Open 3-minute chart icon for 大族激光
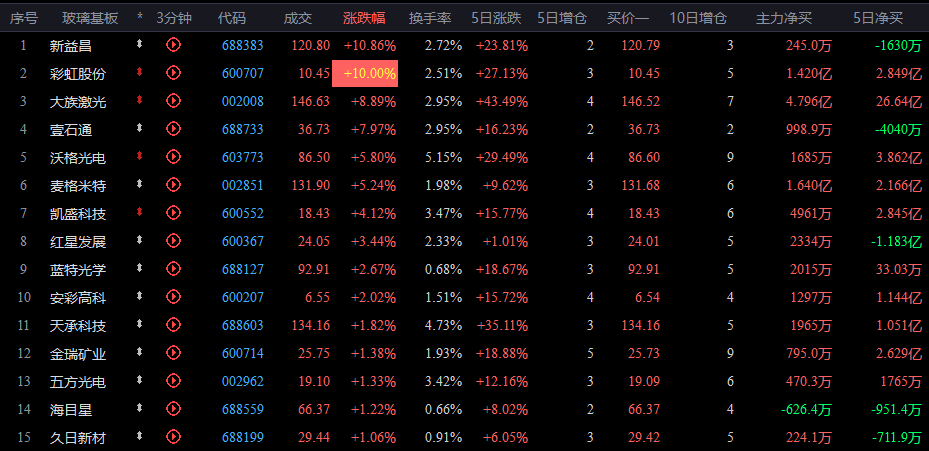Image resolution: width=929 pixels, height=451 pixels. point(174,101)
